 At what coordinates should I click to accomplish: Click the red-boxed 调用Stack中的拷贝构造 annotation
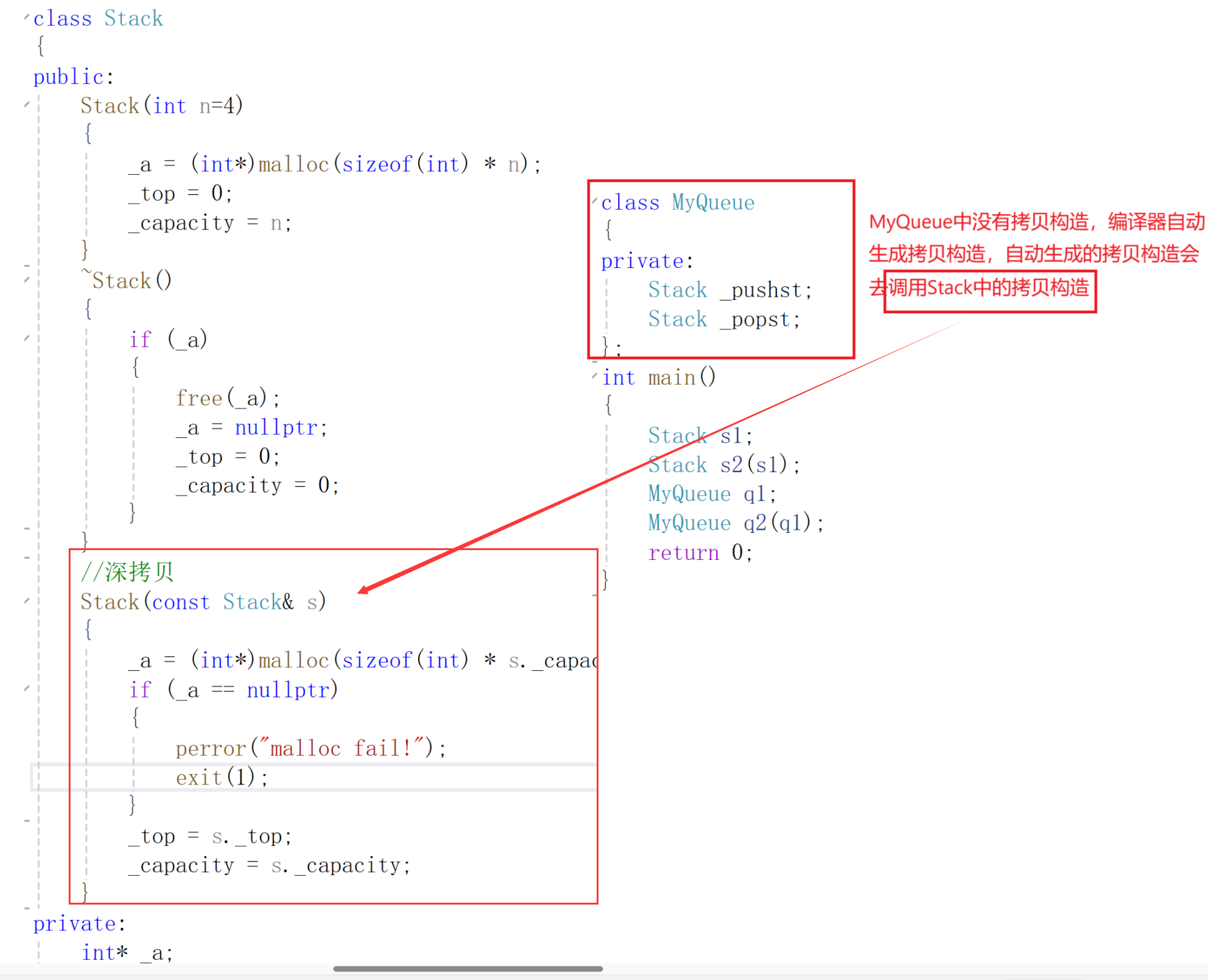coord(989,288)
